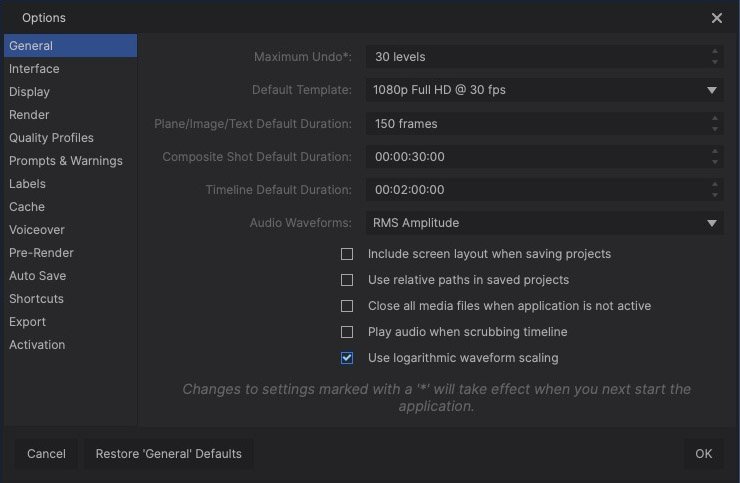Go to the Auto Save settings
Viewport: 740px width, 483px height.
[x=37, y=276]
